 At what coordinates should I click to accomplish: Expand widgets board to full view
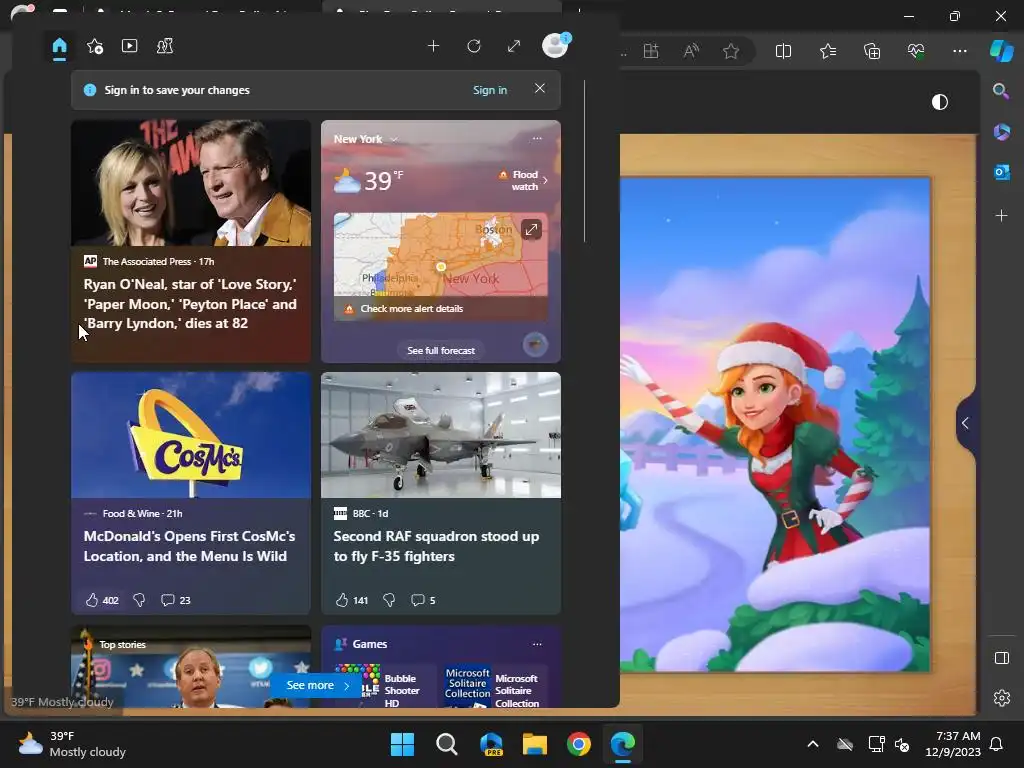coord(514,46)
